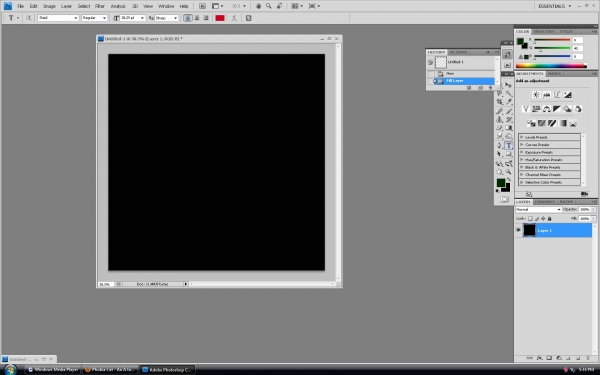Add a layer mask to Layer 1
600x375 pixels.
click(549, 358)
